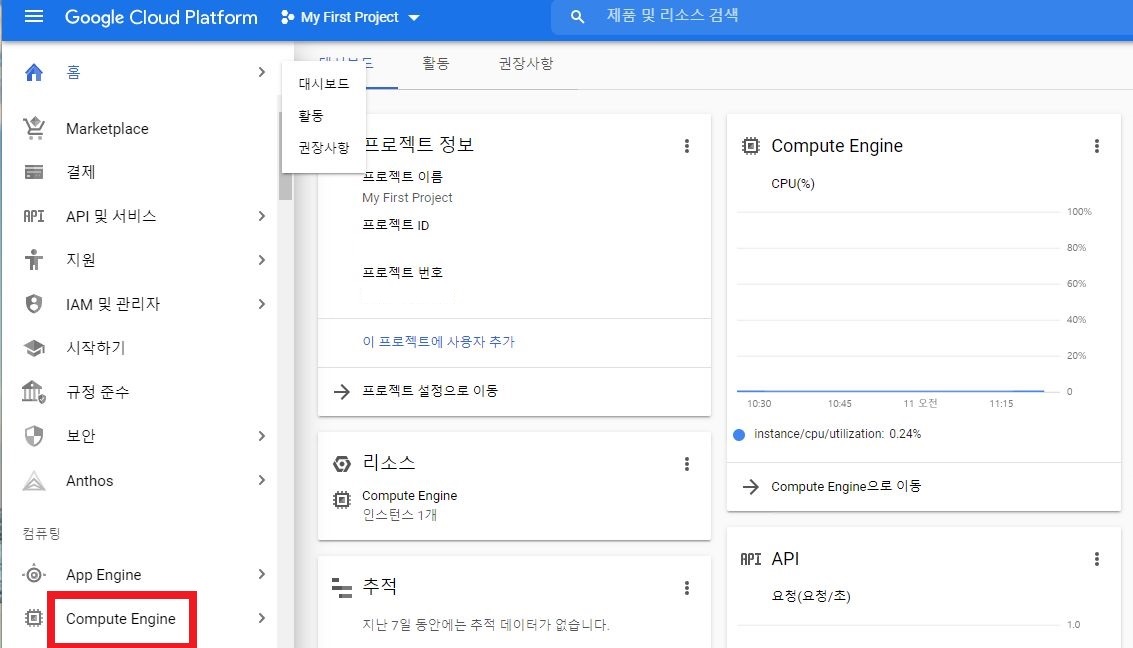The width and height of the screenshot is (1133, 648).
Task: Click the search magnifier icon
Action: 577,17
